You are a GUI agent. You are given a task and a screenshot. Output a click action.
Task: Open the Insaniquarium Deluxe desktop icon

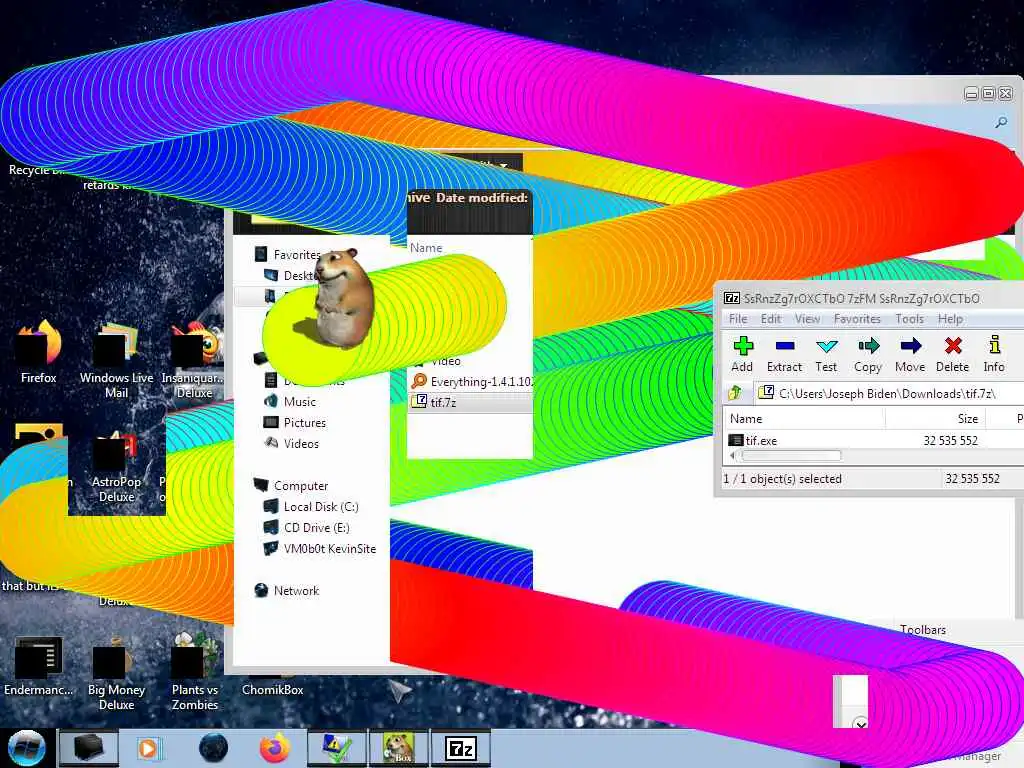(194, 360)
